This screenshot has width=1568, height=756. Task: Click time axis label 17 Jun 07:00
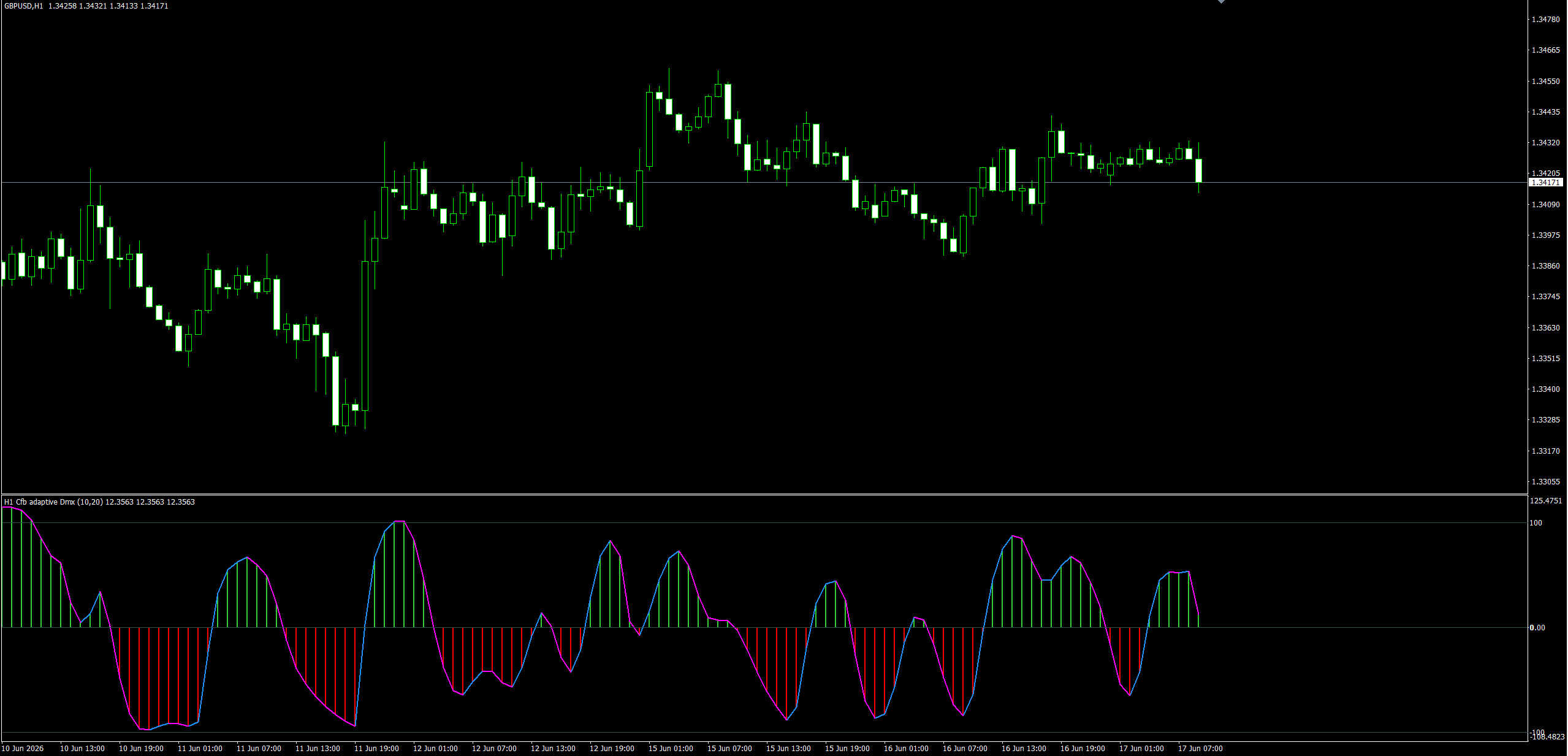(1200, 749)
